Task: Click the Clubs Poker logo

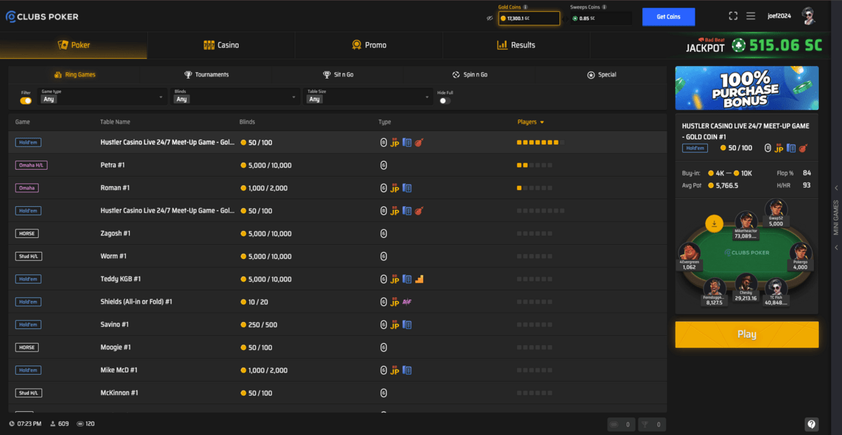Action: (x=42, y=17)
